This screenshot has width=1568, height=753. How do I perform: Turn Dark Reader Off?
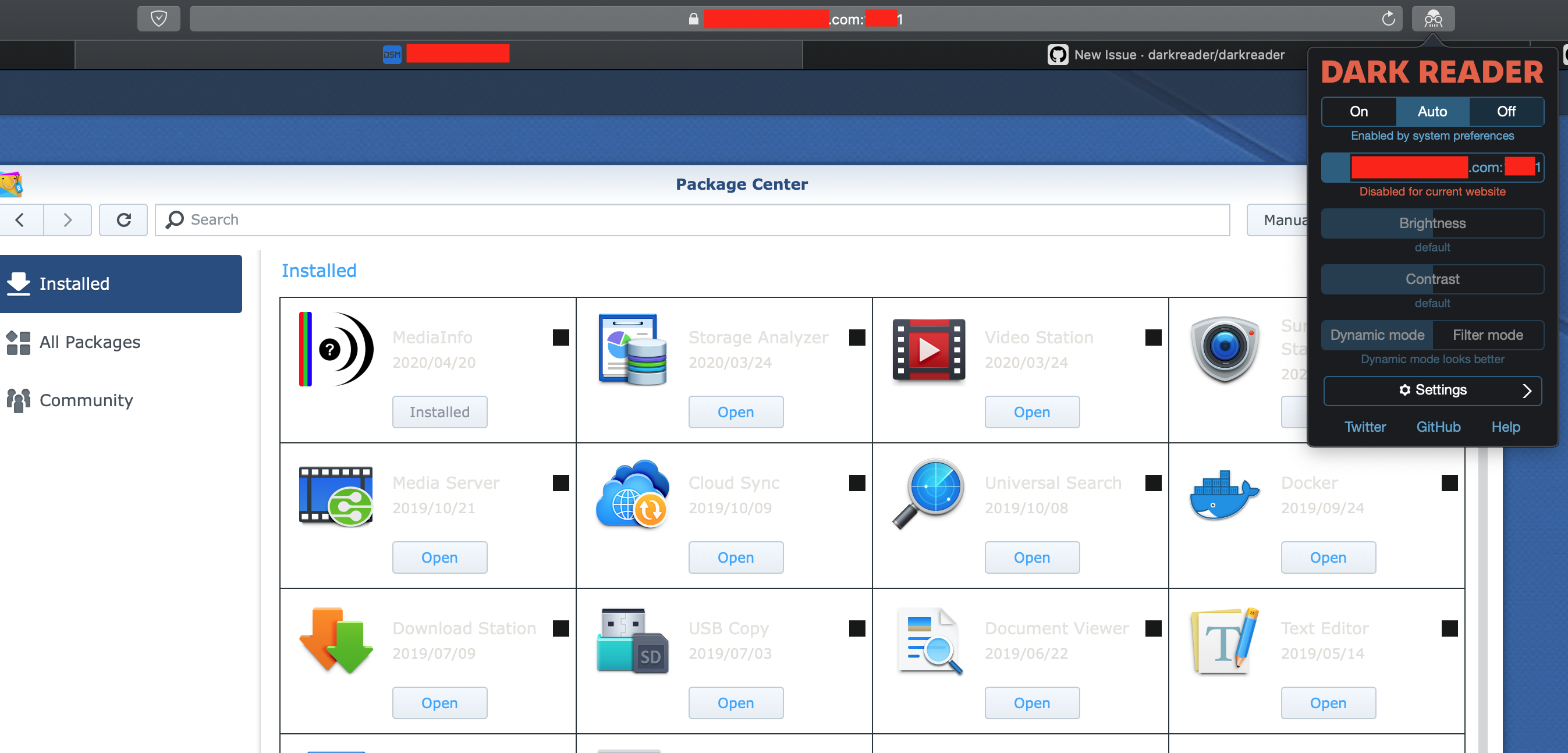[x=1506, y=111]
